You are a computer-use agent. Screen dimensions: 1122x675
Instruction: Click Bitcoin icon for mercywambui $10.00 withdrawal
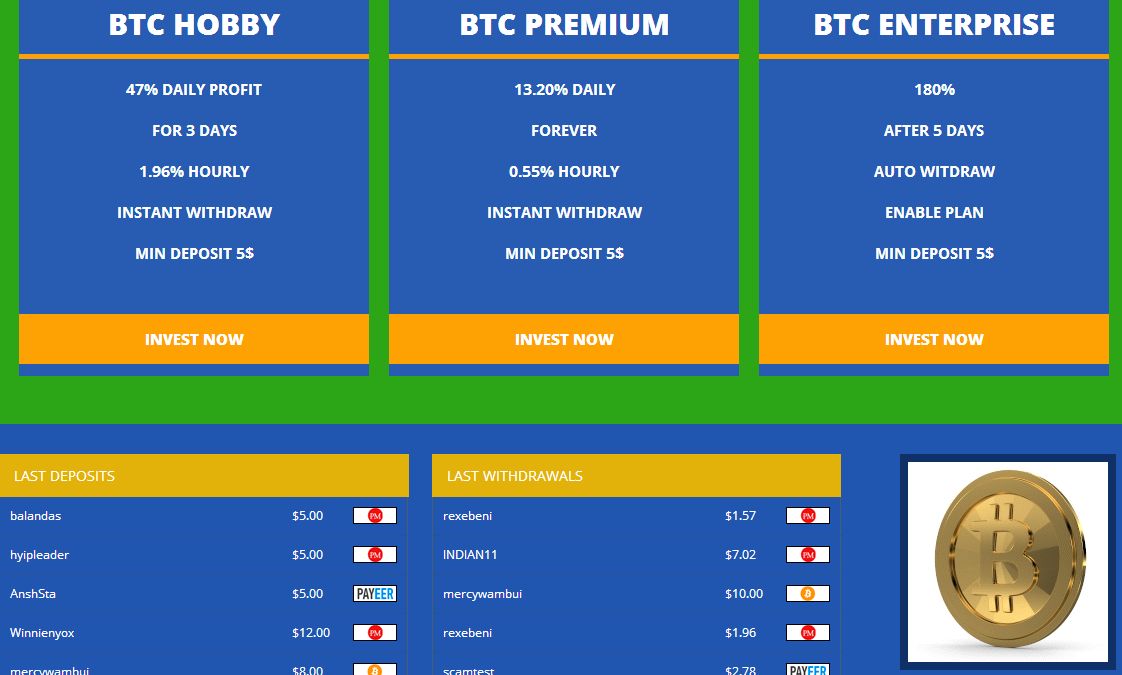[x=808, y=594]
